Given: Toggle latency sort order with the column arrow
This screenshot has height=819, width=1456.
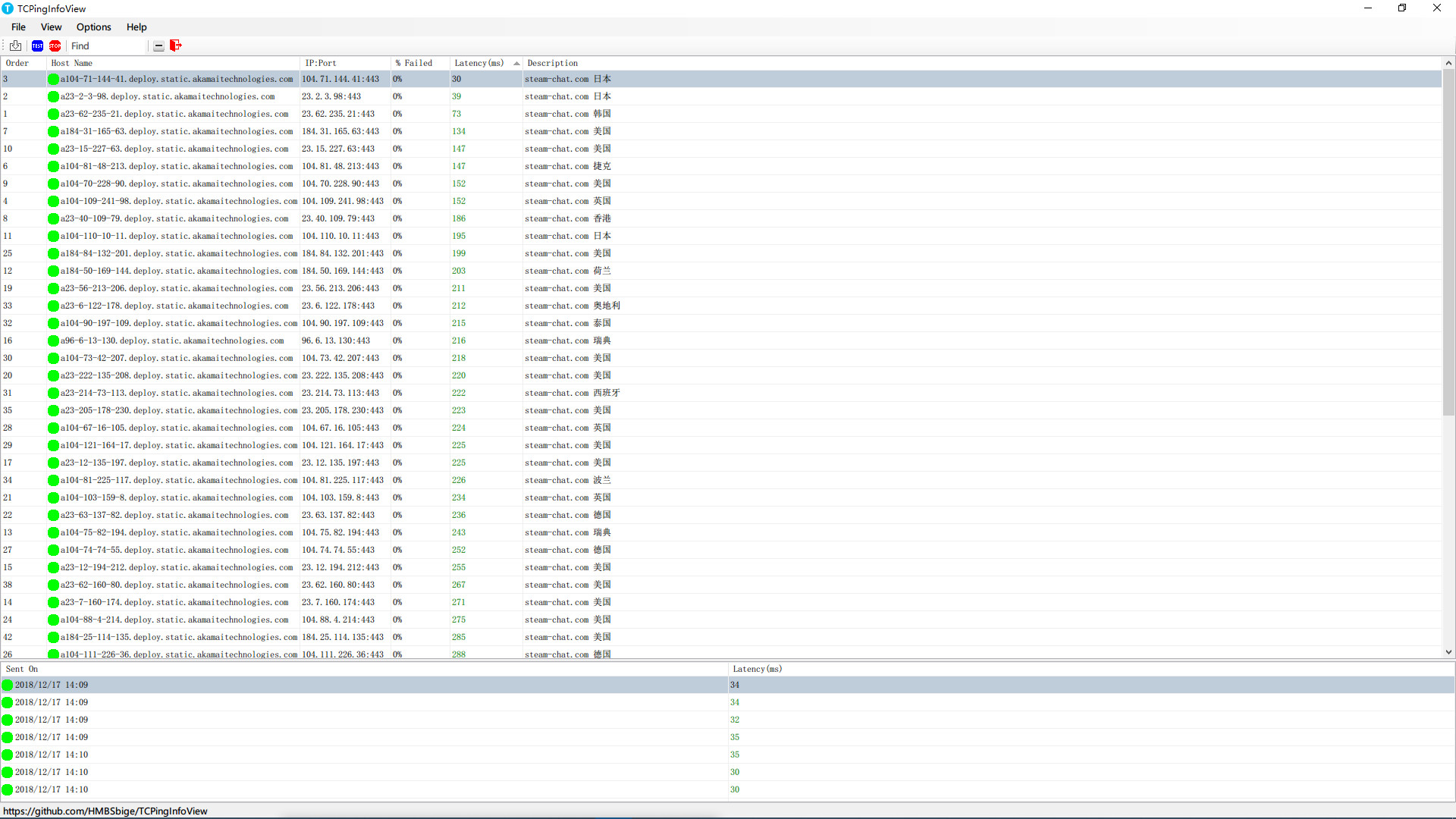Looking at the screenshot, I should pos(516,63).
